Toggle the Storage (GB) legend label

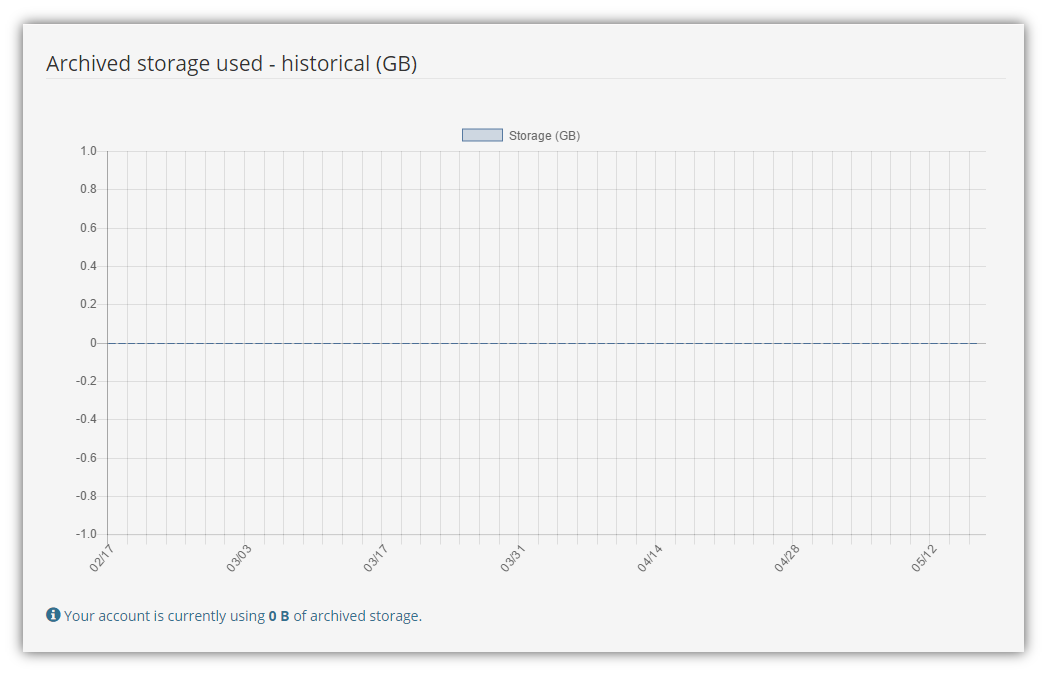click(544, 136)
